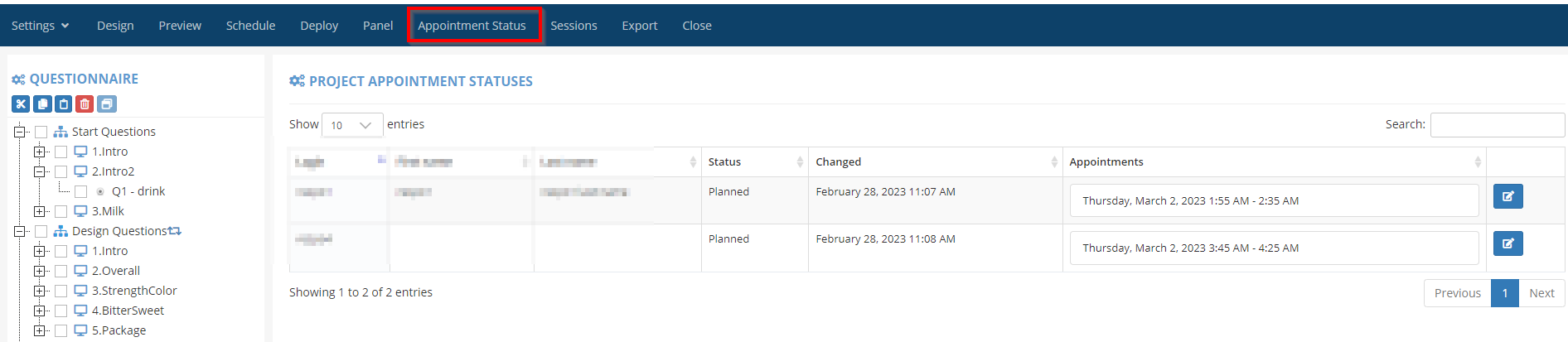Click the scissors cut icon in questionnaire toolbar
1568x342 pixels.
(x=21, y=104)
